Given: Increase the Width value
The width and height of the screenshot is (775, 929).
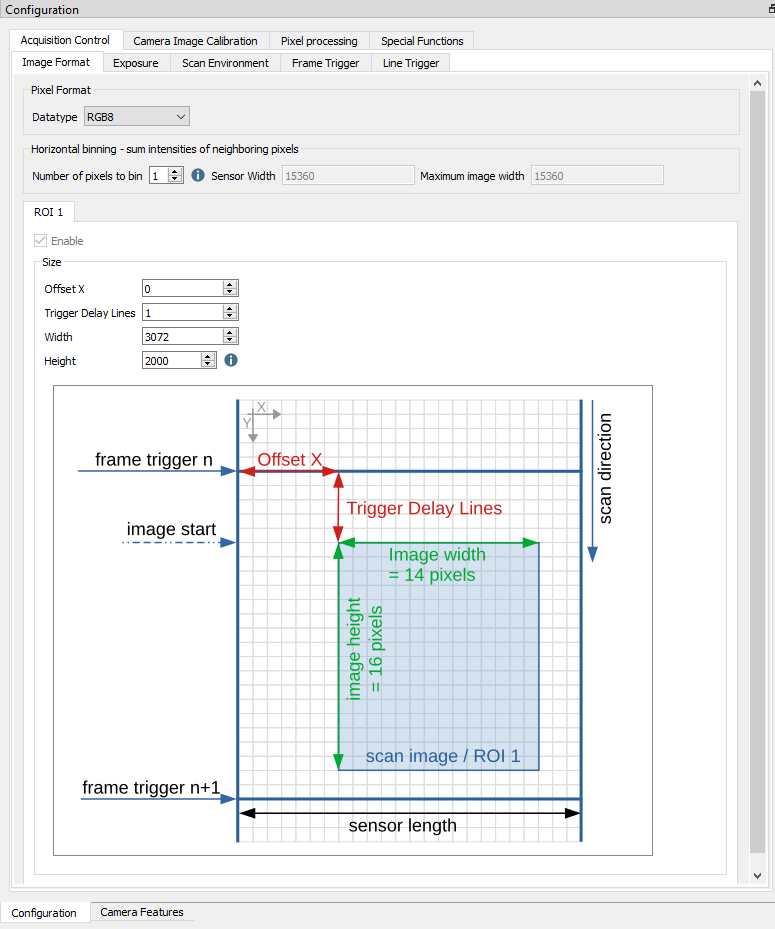Looking at the screenshot, I should click(230, 333).
